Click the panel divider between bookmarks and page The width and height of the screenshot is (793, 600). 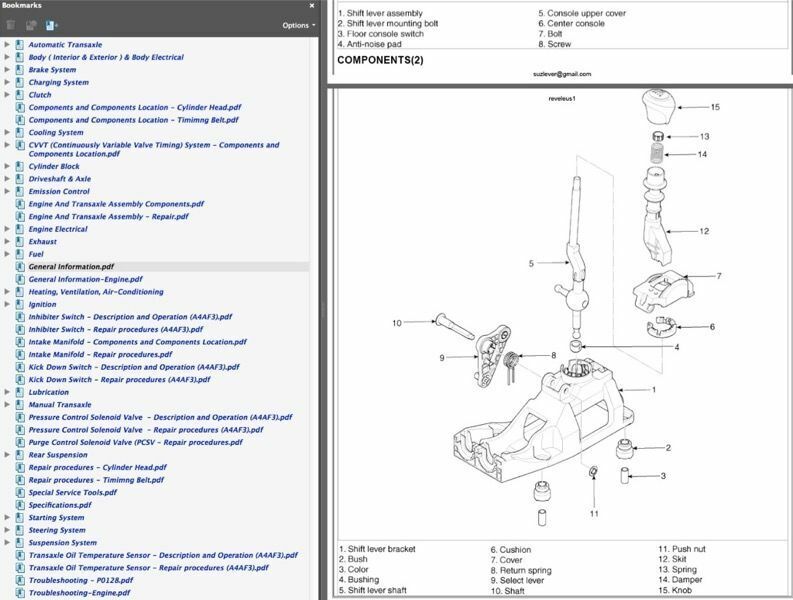324,310
